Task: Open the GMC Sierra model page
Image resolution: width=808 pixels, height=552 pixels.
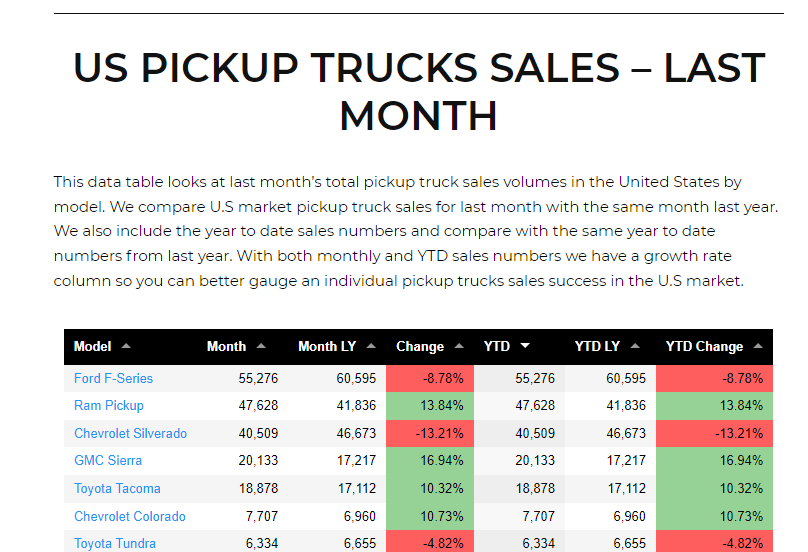Action: [108, 460]
